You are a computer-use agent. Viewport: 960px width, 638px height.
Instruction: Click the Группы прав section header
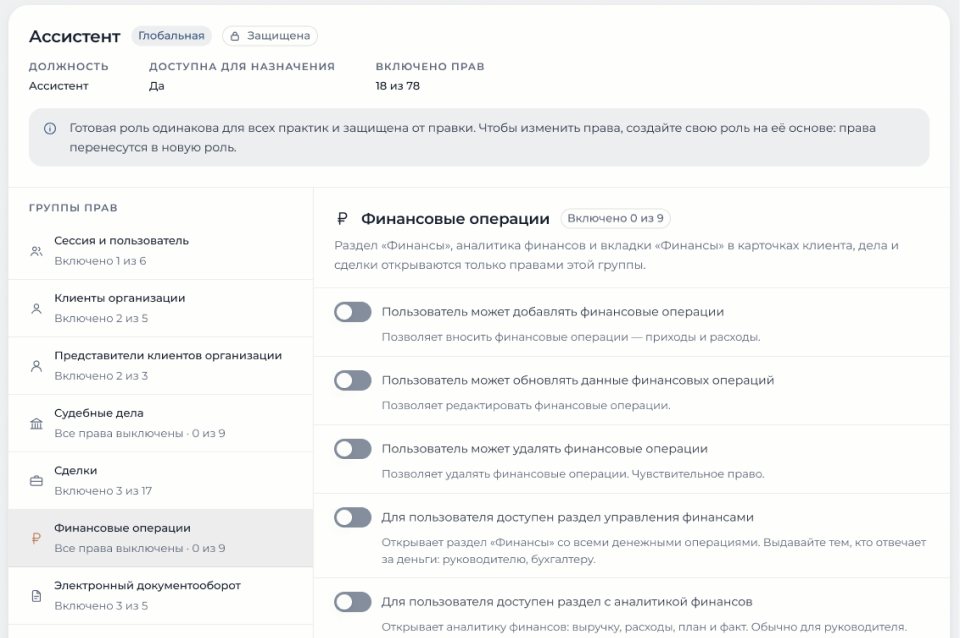pos(73,208)
